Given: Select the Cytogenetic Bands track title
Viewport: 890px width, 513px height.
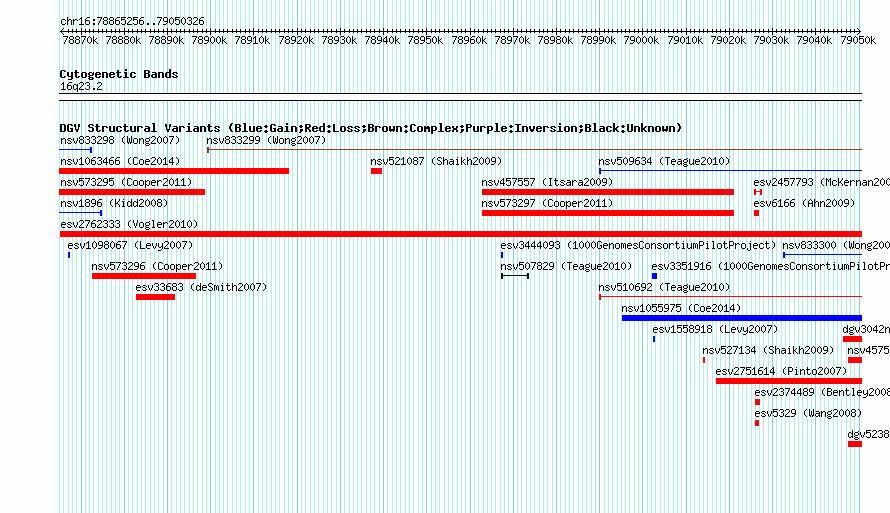Looking at the screenshot, I should (x=119, y=74).
